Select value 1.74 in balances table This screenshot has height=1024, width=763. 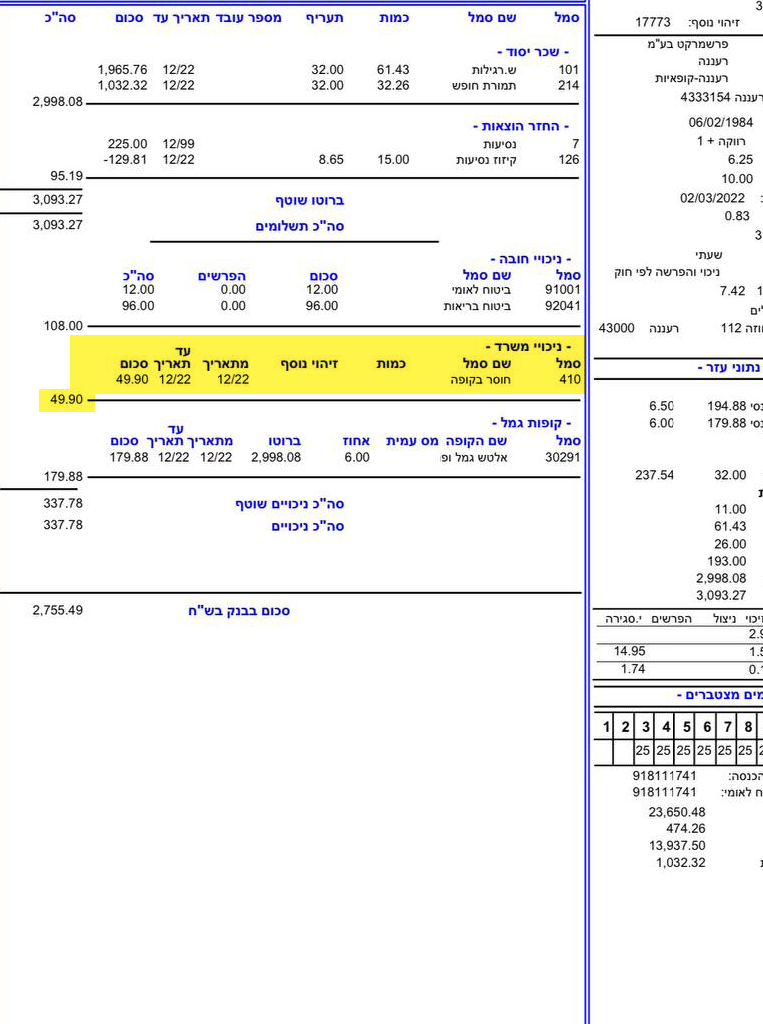tap(633, 669)
